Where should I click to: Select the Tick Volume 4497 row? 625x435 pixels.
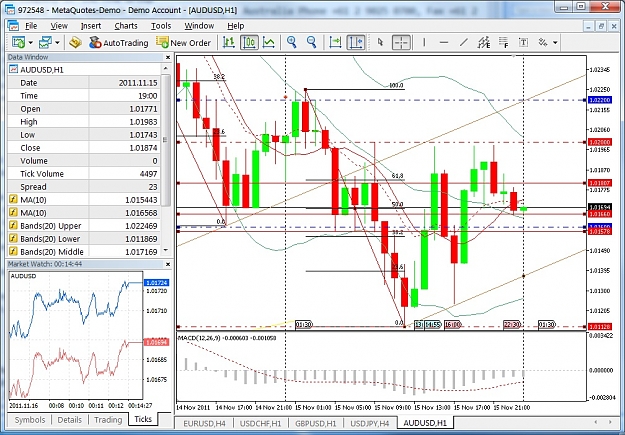coord(84,174)
